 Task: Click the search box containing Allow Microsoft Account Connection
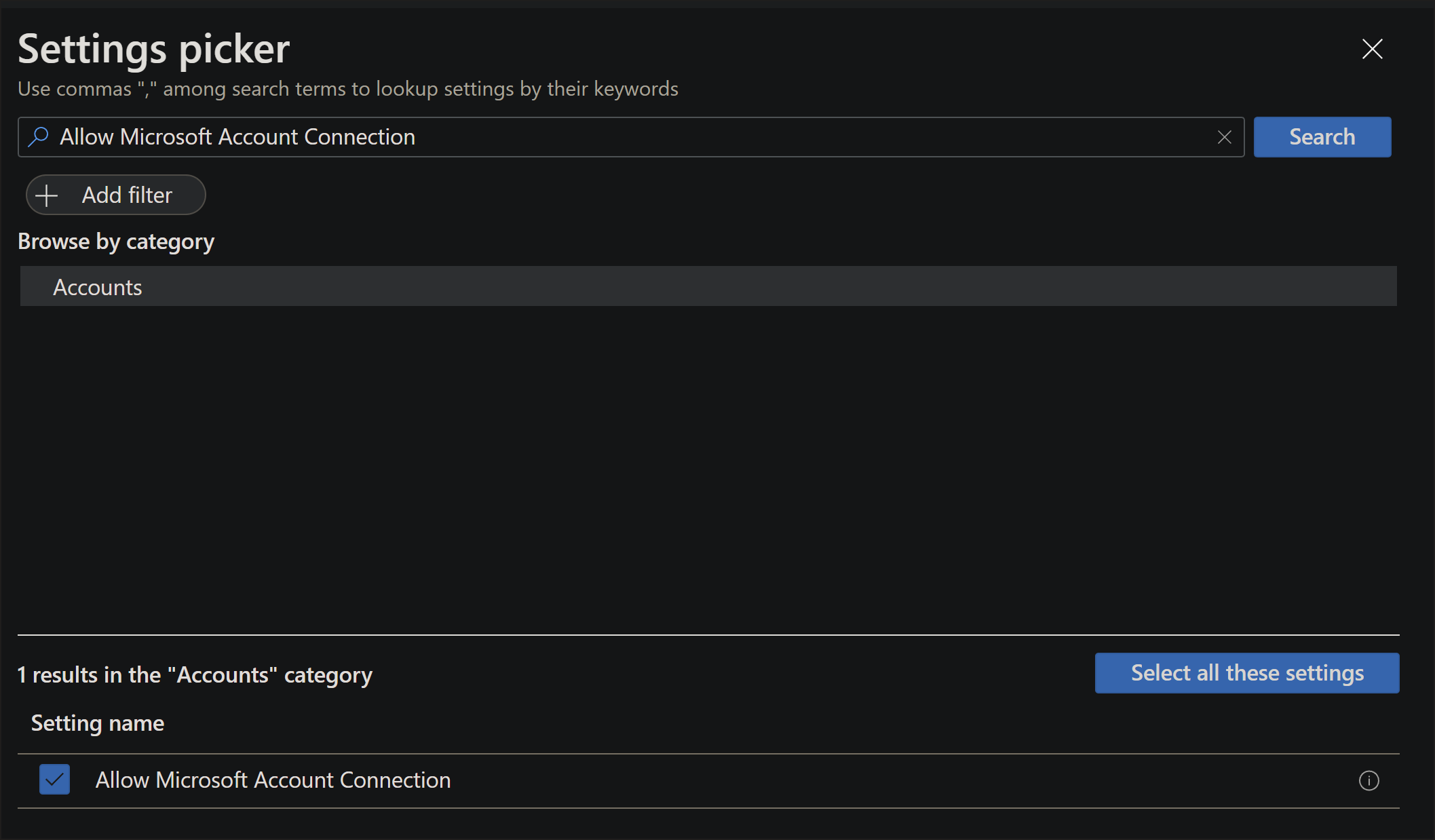pyautogui.click(x=611, y=136)
